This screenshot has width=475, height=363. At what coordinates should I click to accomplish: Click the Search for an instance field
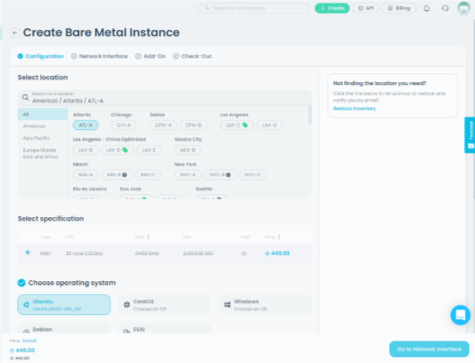pyautogui.click(x=254, y=8)
